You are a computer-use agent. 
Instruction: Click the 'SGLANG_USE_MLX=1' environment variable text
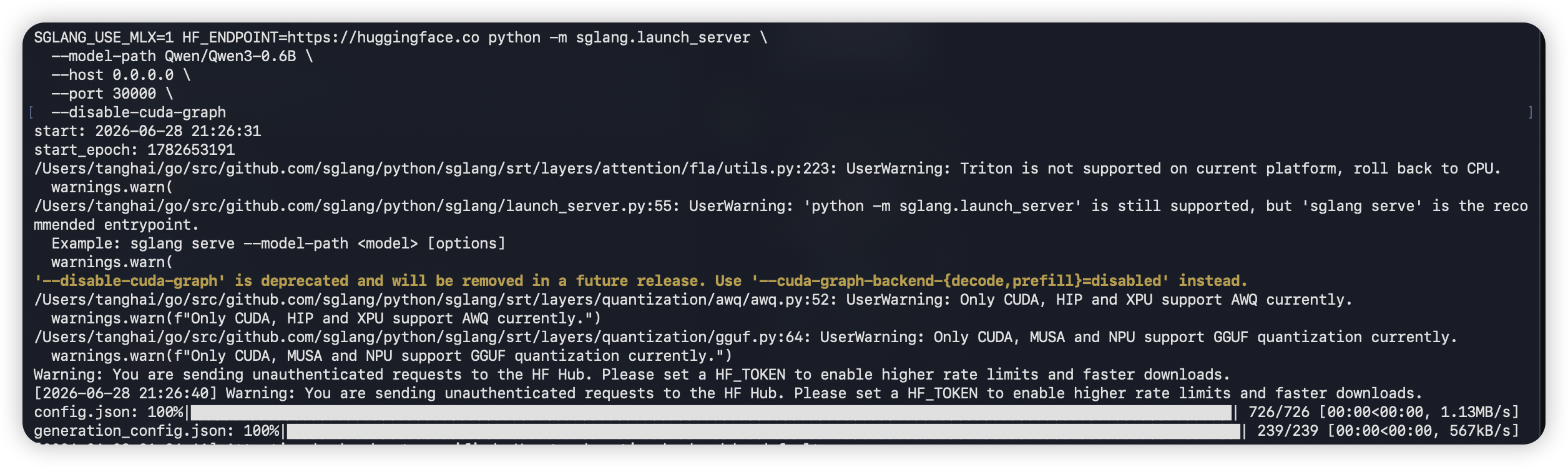[x=104, y=37]
